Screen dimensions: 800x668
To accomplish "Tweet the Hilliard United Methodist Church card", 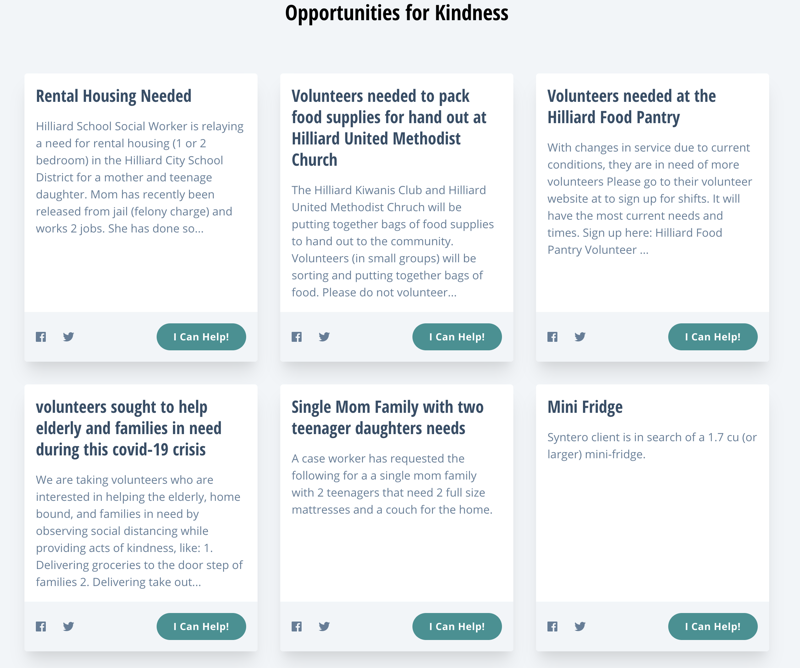I will coord(324,337).
